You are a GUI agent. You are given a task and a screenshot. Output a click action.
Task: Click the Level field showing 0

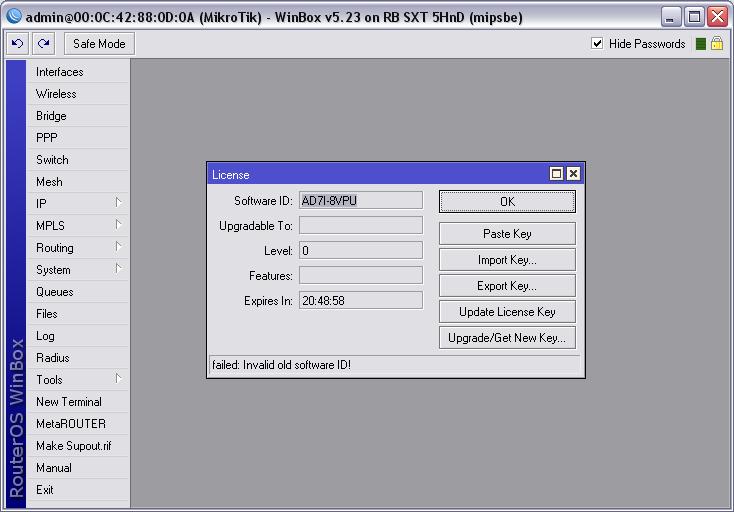(x=361, y=250)
